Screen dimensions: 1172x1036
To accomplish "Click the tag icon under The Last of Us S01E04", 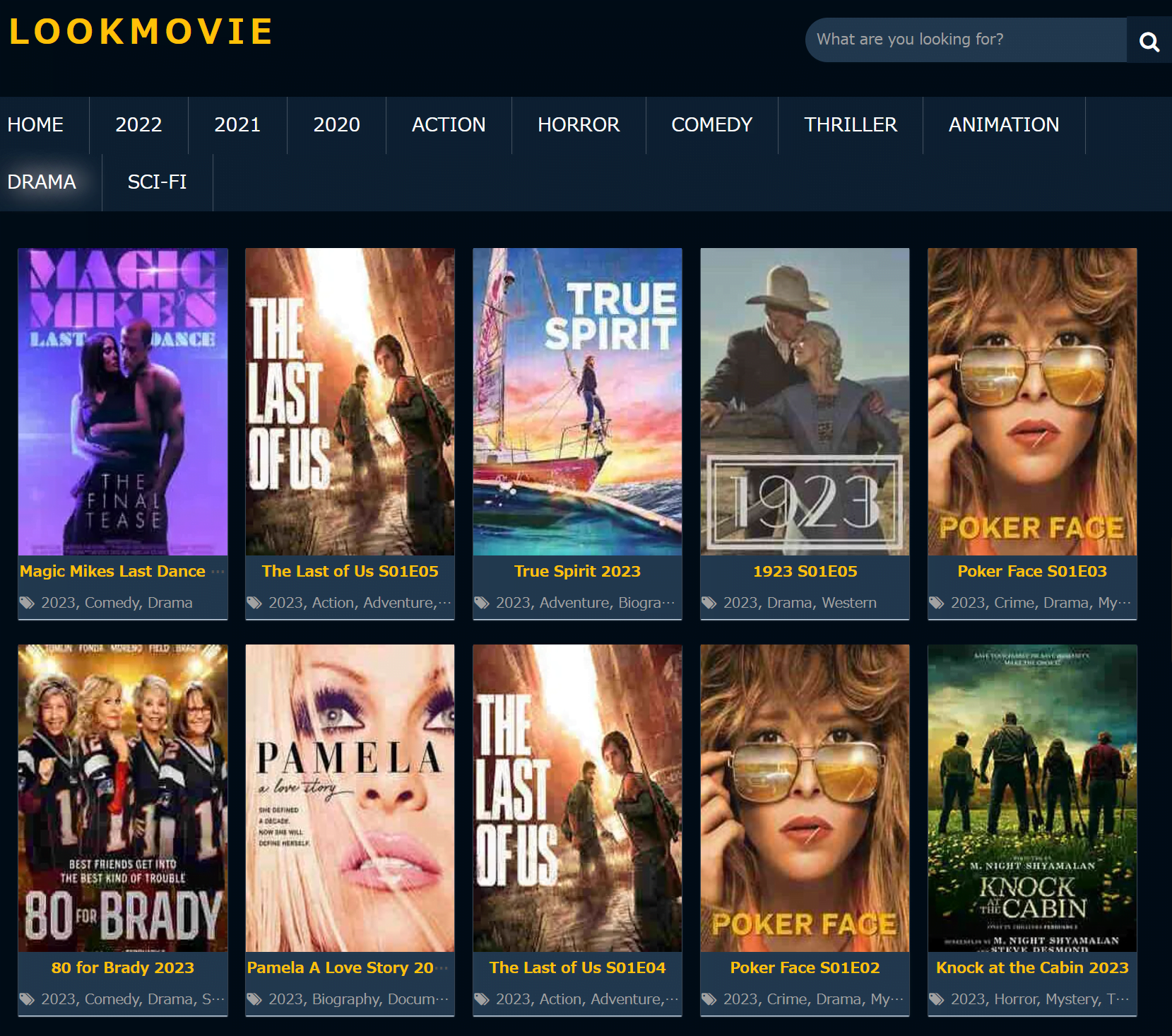I will click(482, 999).
